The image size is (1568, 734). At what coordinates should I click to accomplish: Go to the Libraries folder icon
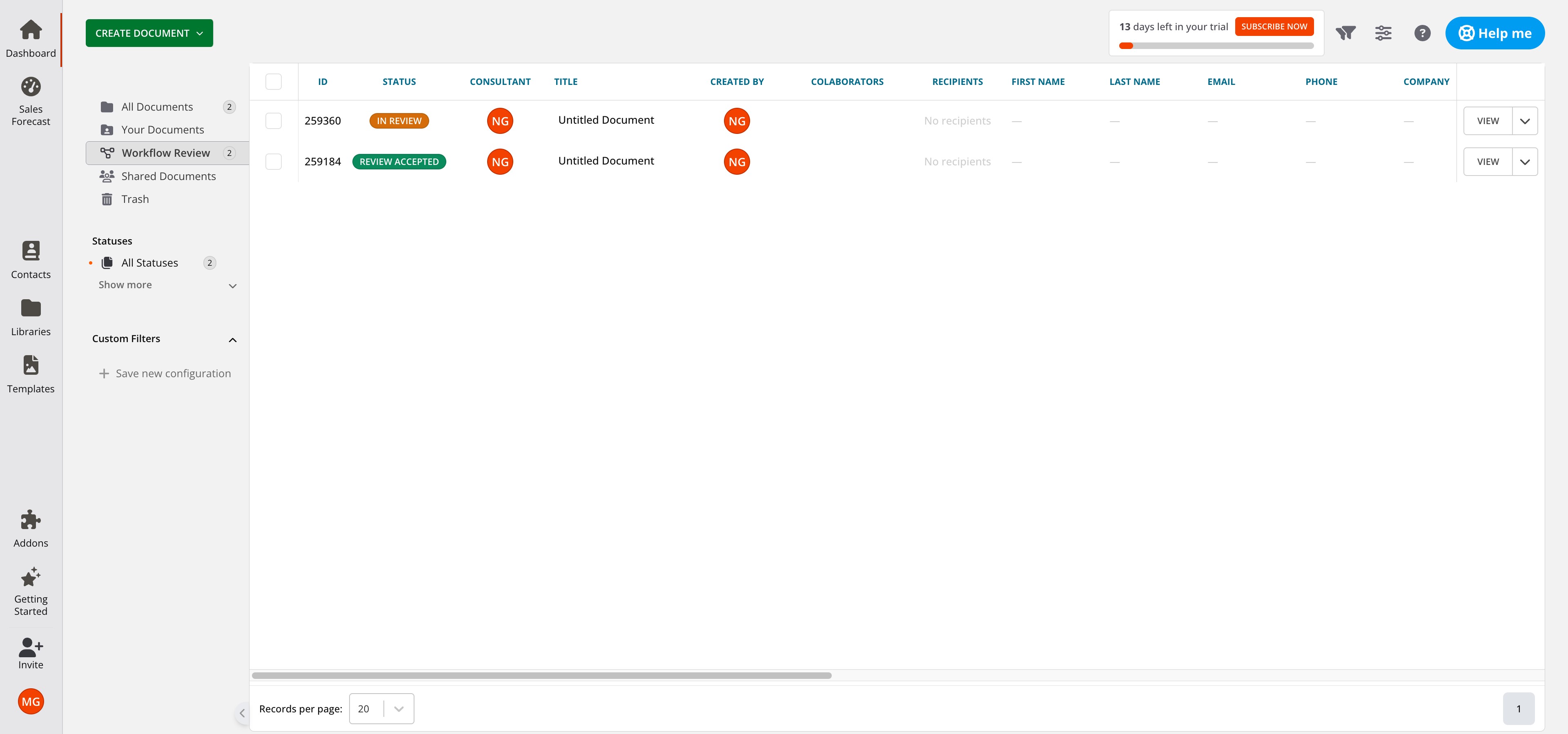click(31, 309)
